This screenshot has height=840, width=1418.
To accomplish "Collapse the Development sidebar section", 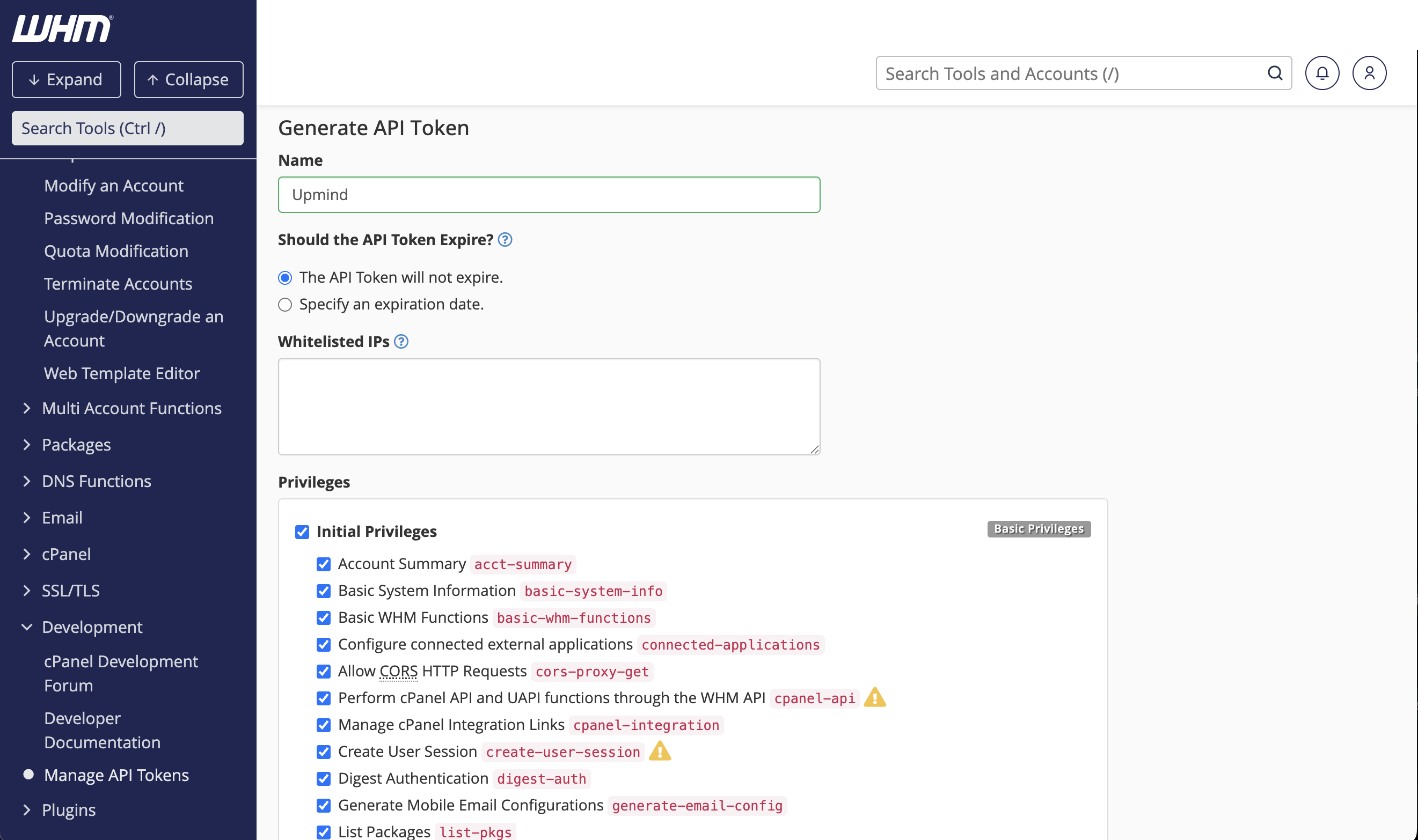I will (92, 627).
